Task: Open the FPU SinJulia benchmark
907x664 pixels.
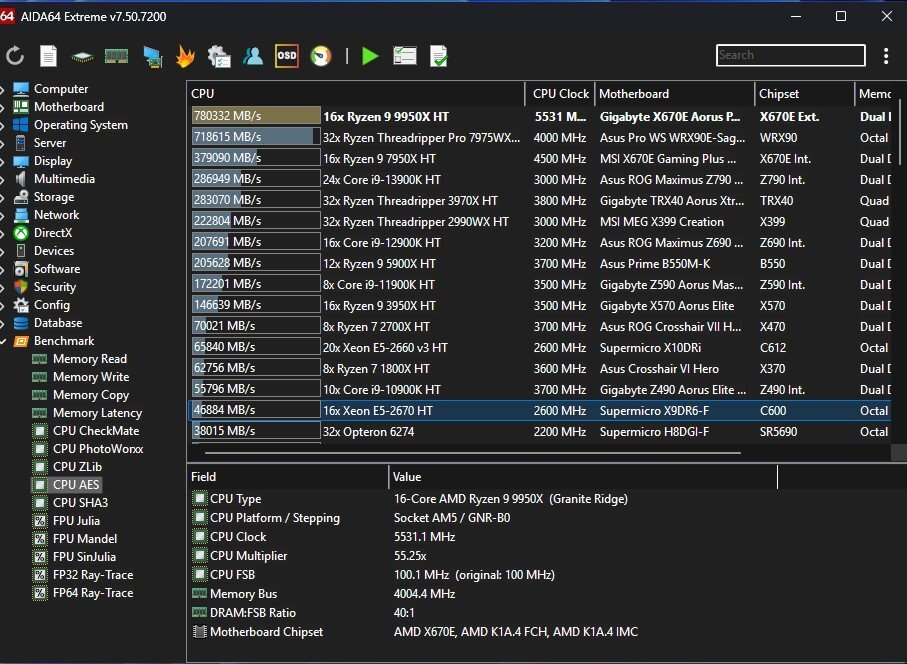Action: (x=84, y=557)
